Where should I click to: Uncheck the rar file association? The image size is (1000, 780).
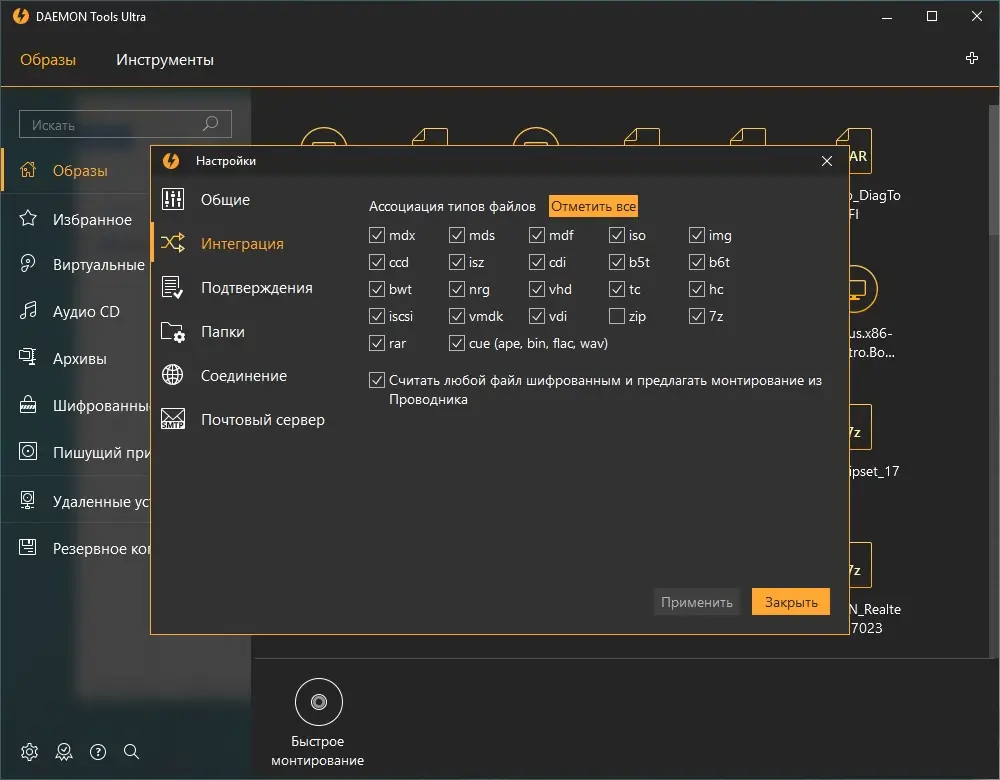tap(377, 343)
